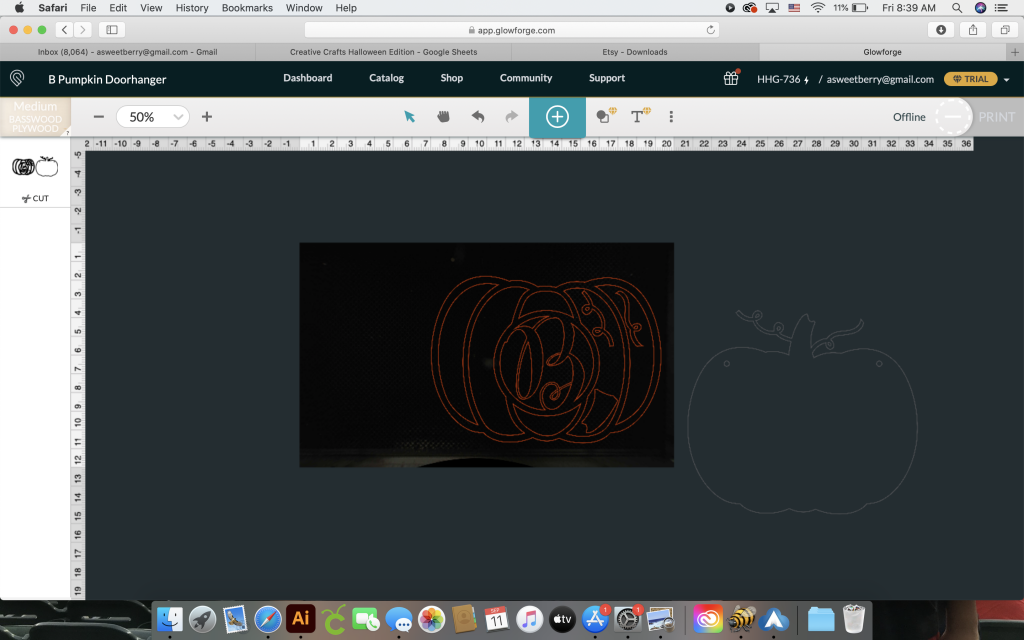Zoom out with the minus button
Screen dimensions: 1024x640
tap(99, 117)
